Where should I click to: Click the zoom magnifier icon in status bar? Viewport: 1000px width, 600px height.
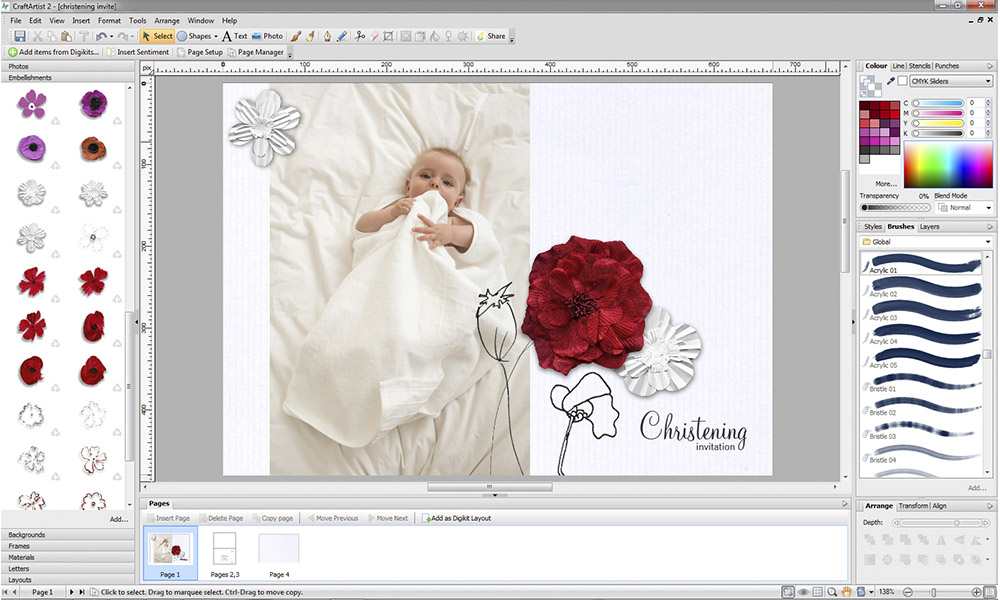(830, 593)
